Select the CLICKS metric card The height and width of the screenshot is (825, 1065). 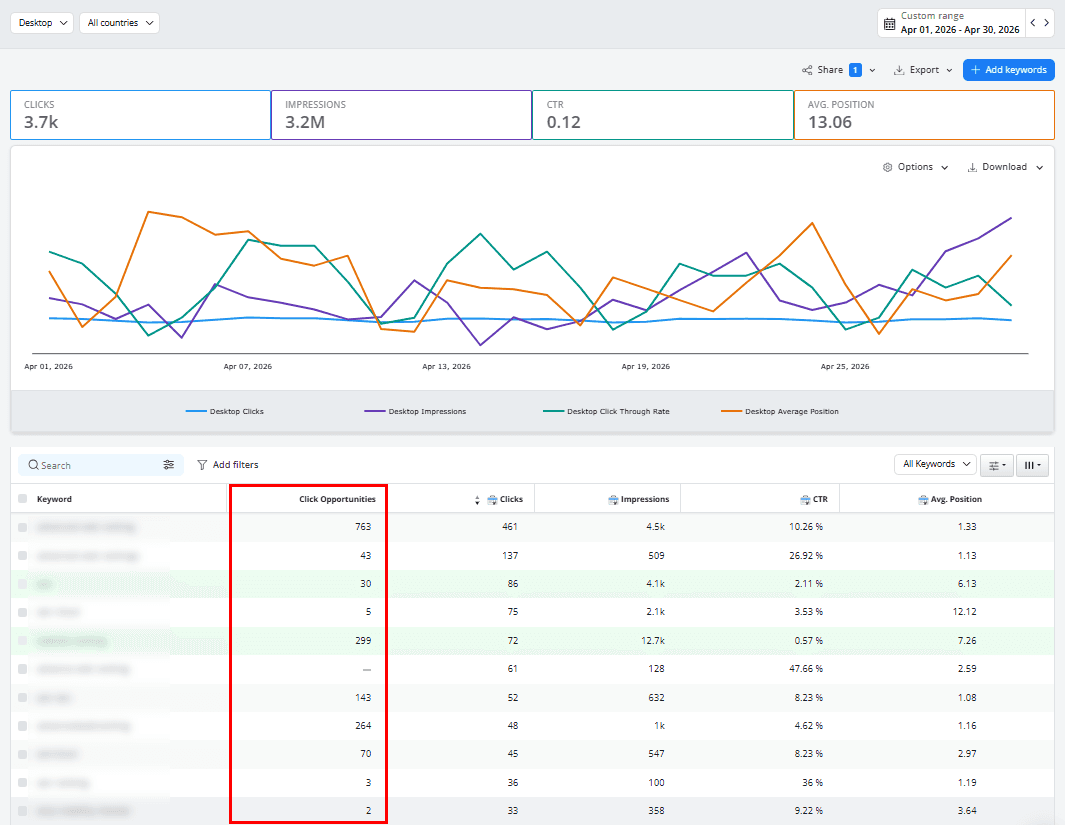141,115
